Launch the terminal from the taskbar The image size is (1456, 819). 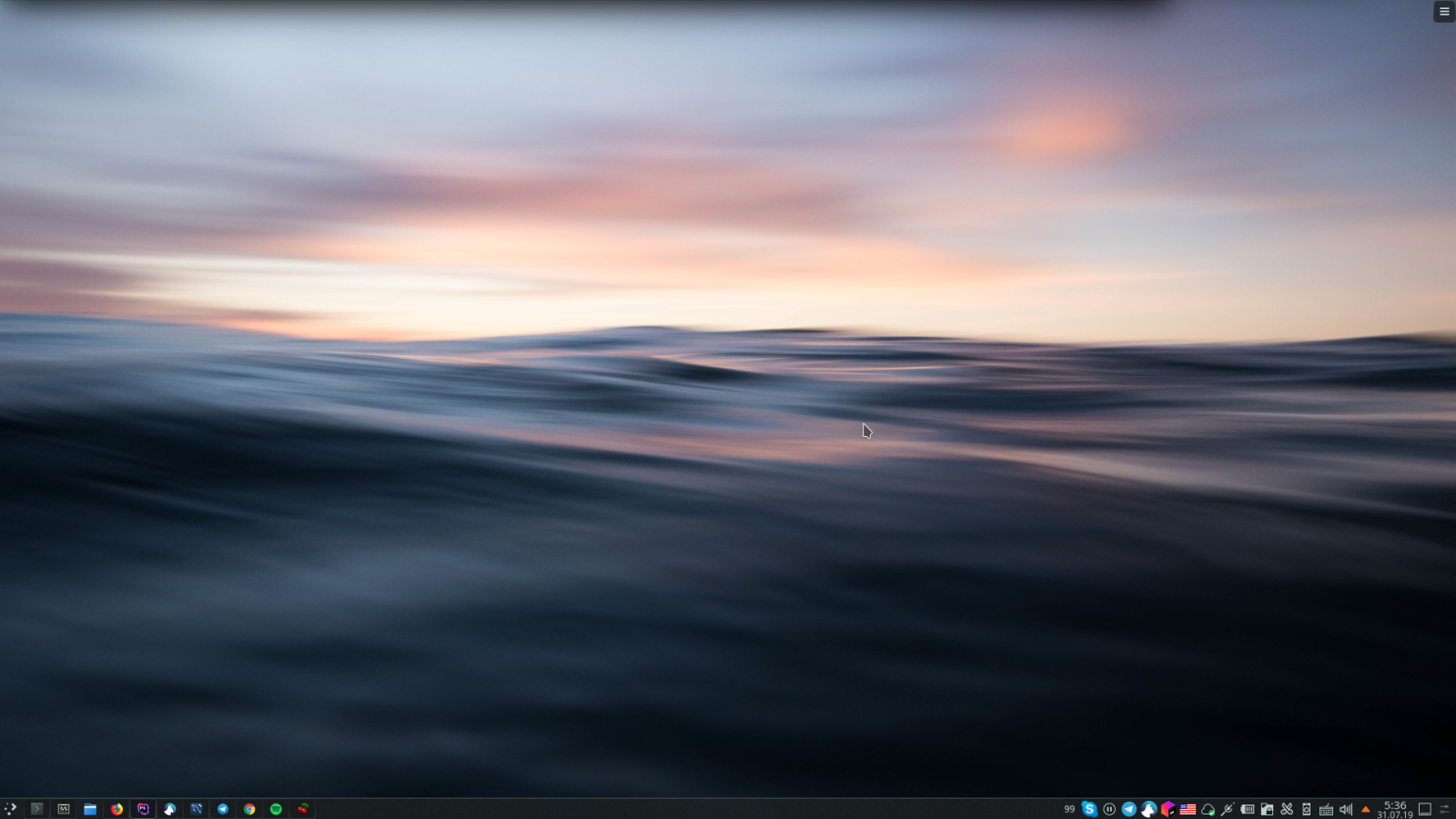[x=38, y=808]
